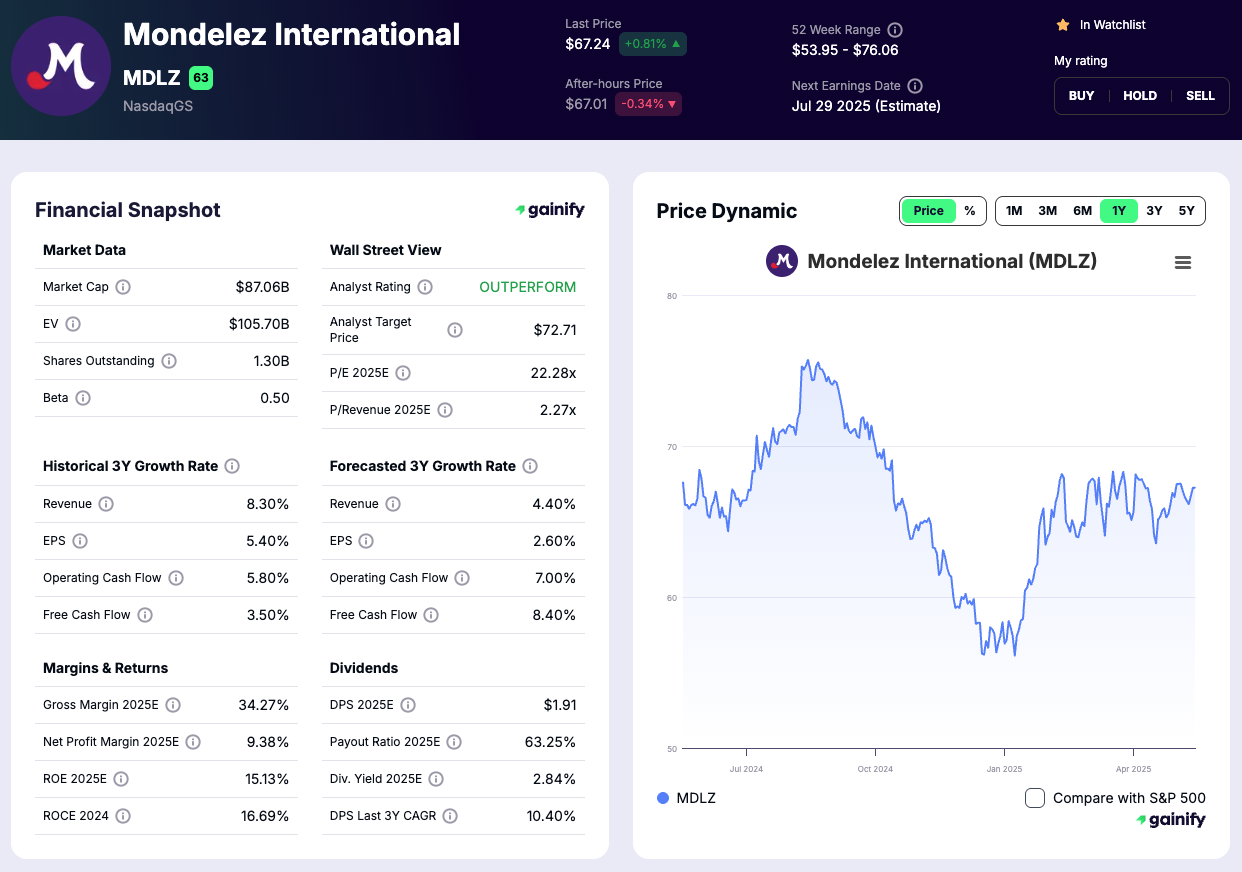Screen dimensions: 1242x872
Task: Select the 3M chart range
Action: click(1048, 211)
